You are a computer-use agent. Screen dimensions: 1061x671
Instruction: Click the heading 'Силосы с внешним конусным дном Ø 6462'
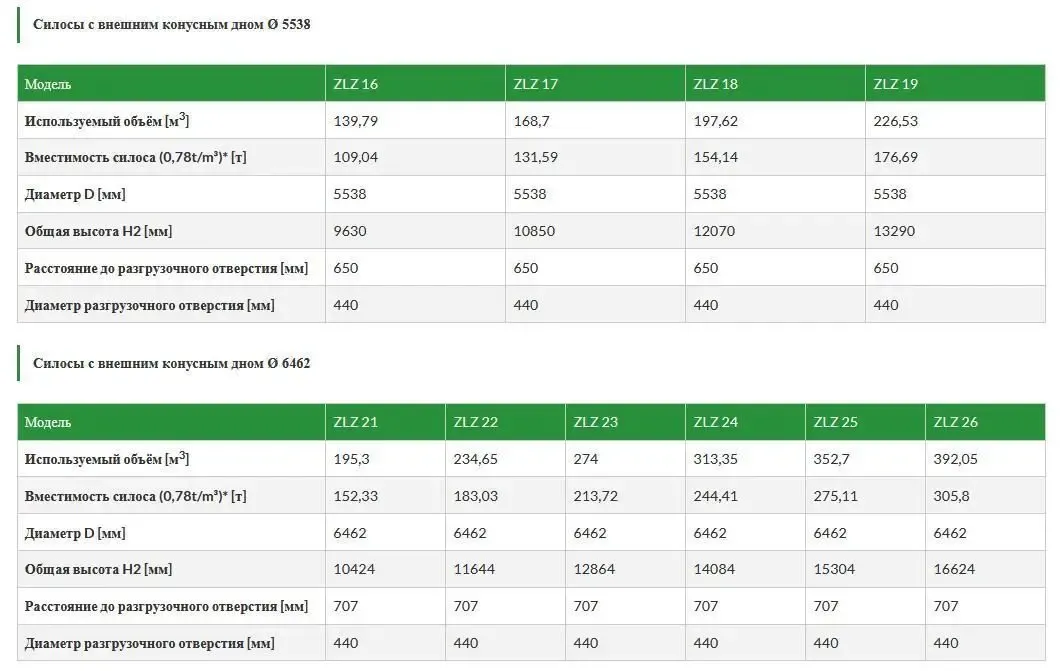[x=172, y=363]
